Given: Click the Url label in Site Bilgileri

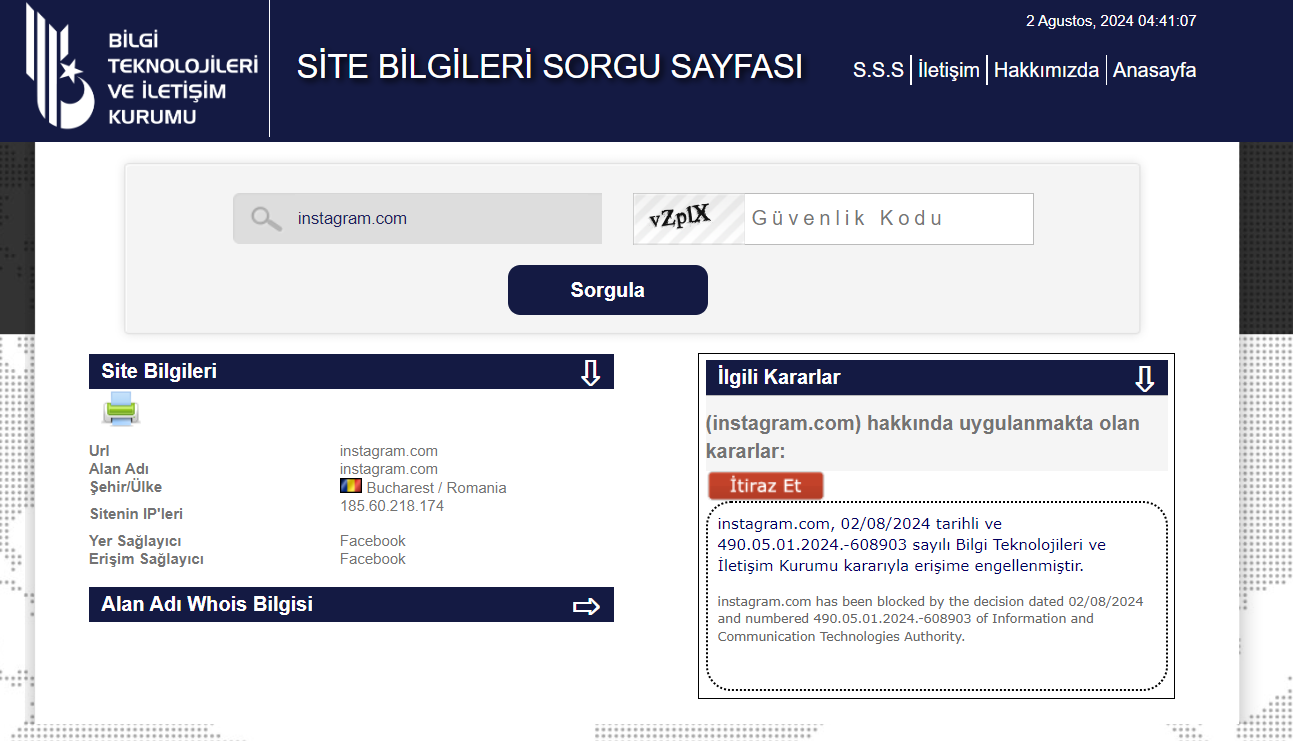Looking at the screenshot, I should coord(99,451).
